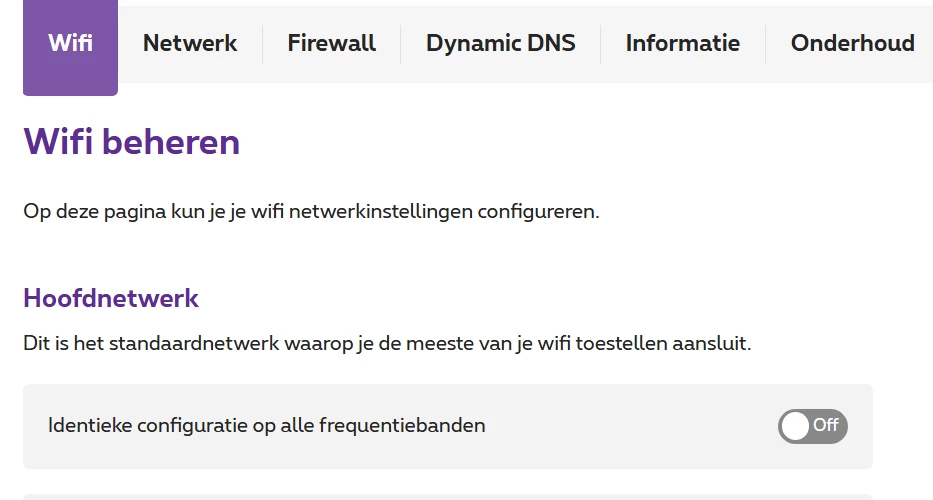This screenshot has width=933, height=500.
Task: Click the "Off" label on the switch
Action: pos(826,426)
